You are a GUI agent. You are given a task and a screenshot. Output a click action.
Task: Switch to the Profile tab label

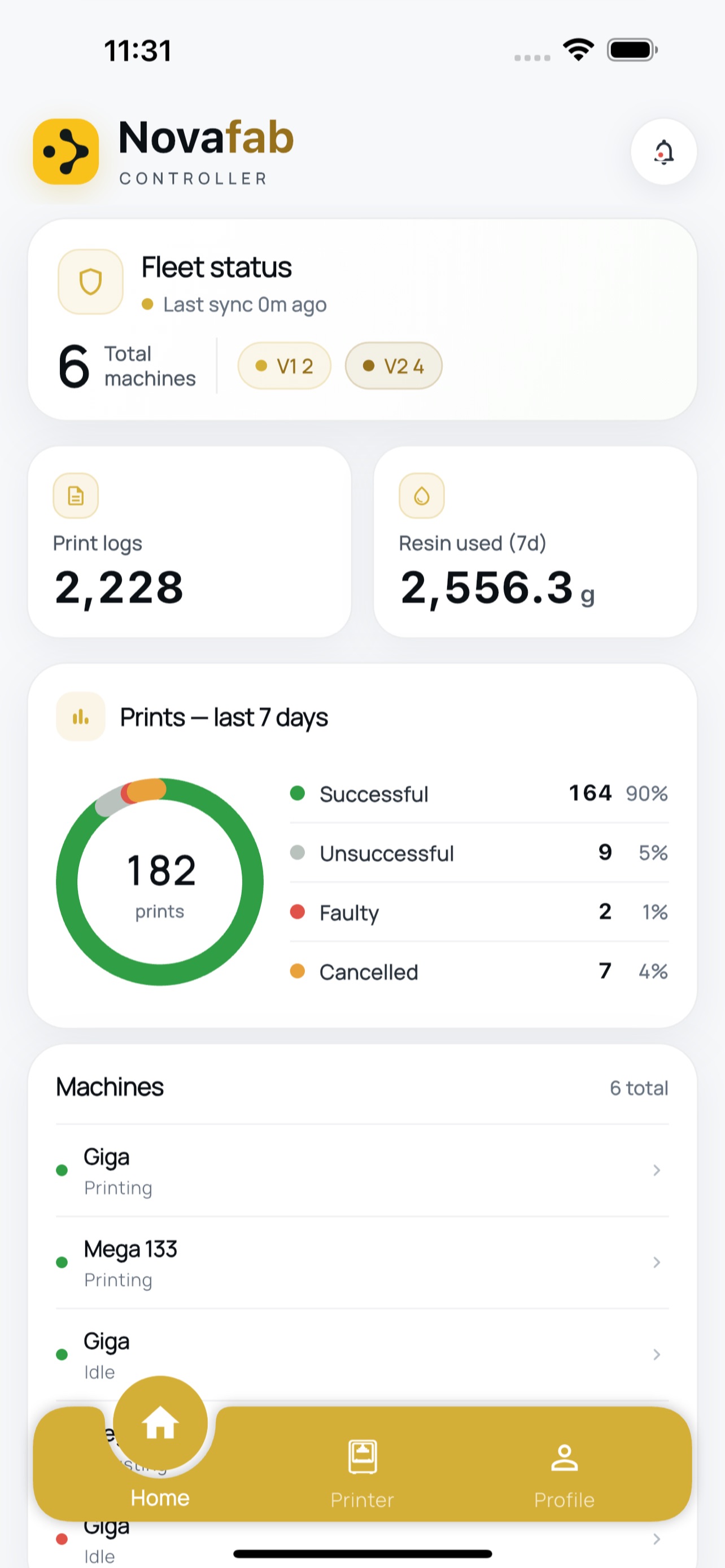[x=564, y=1500]
